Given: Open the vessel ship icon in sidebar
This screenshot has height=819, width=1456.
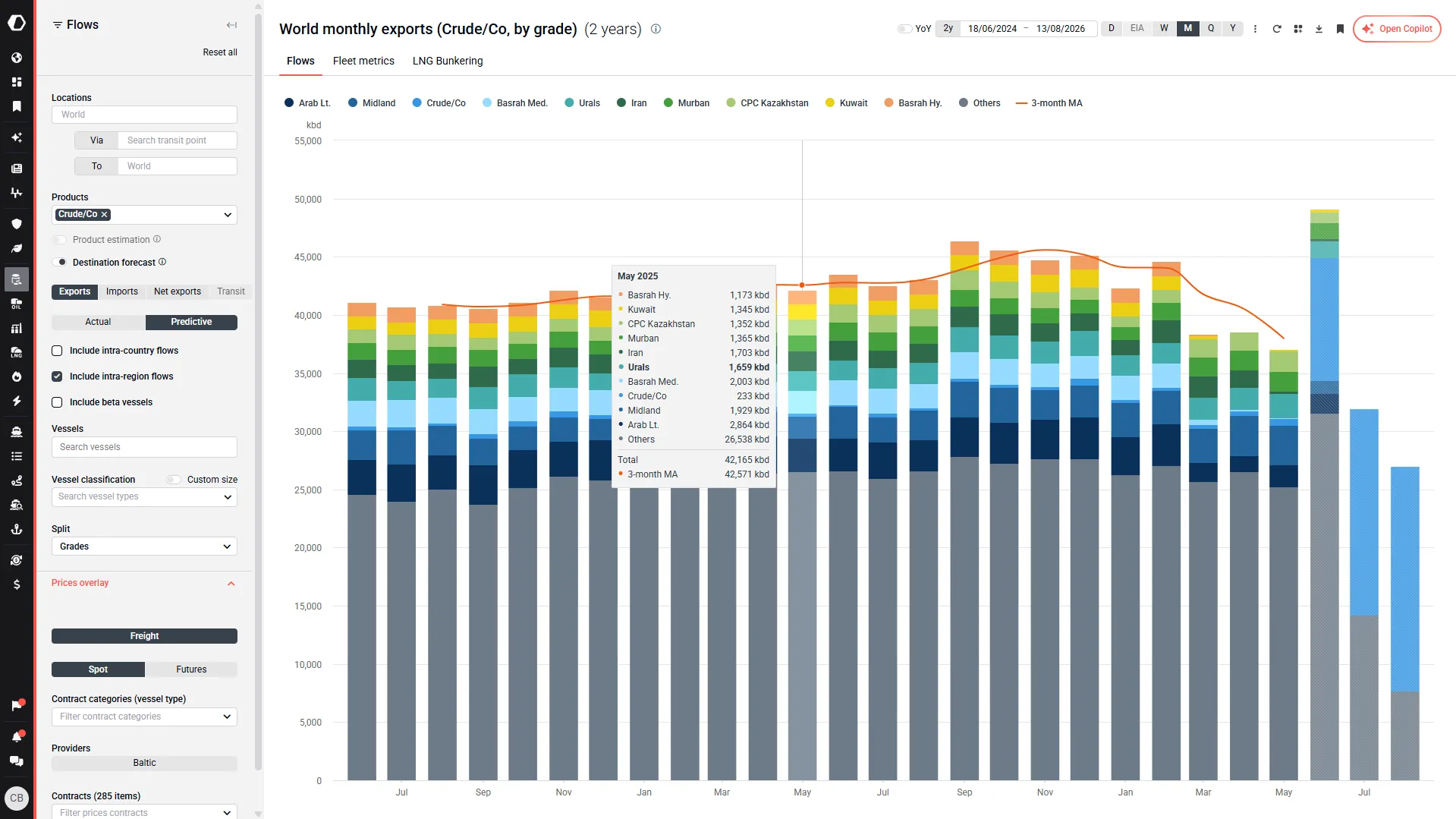Looking at the screenshot, I should click(17, 432).
